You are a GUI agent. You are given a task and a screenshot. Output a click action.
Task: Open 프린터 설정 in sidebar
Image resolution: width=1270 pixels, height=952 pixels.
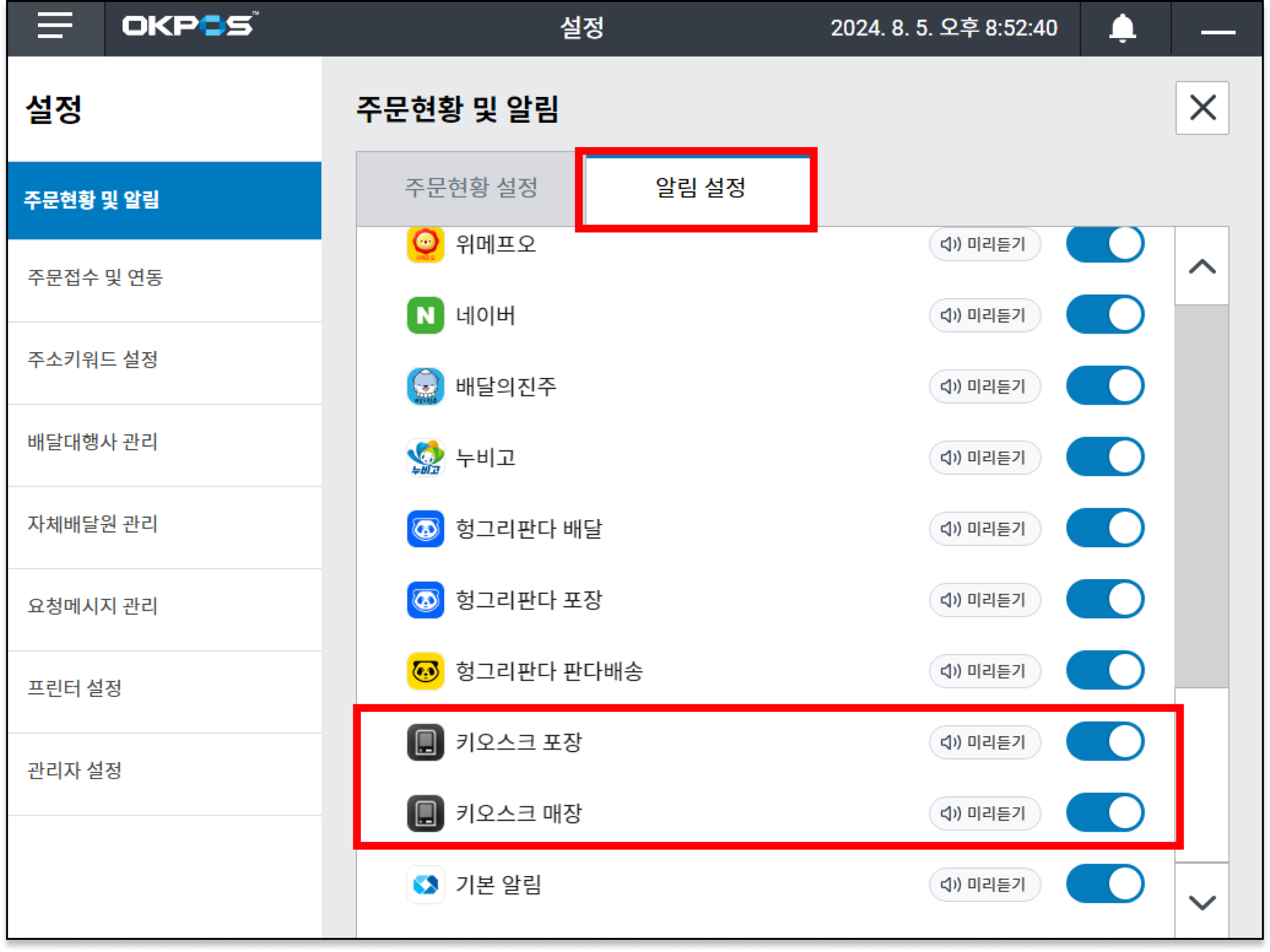click(75, 688)
